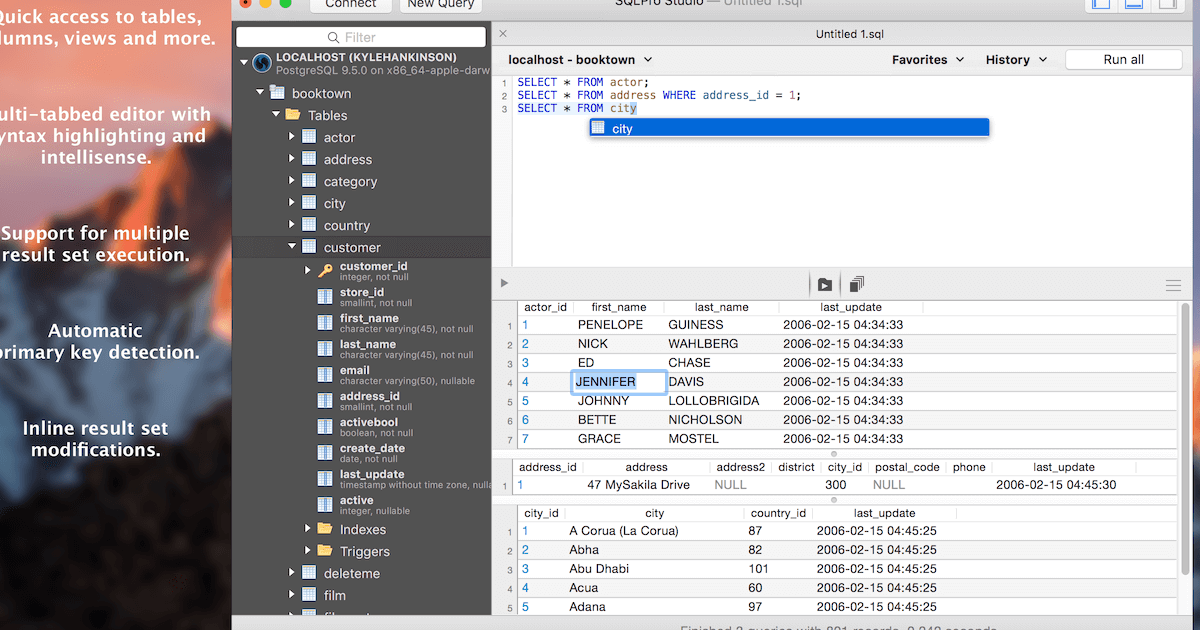Open the History dropdown

pyautogui.click(x=1016, y=60)
